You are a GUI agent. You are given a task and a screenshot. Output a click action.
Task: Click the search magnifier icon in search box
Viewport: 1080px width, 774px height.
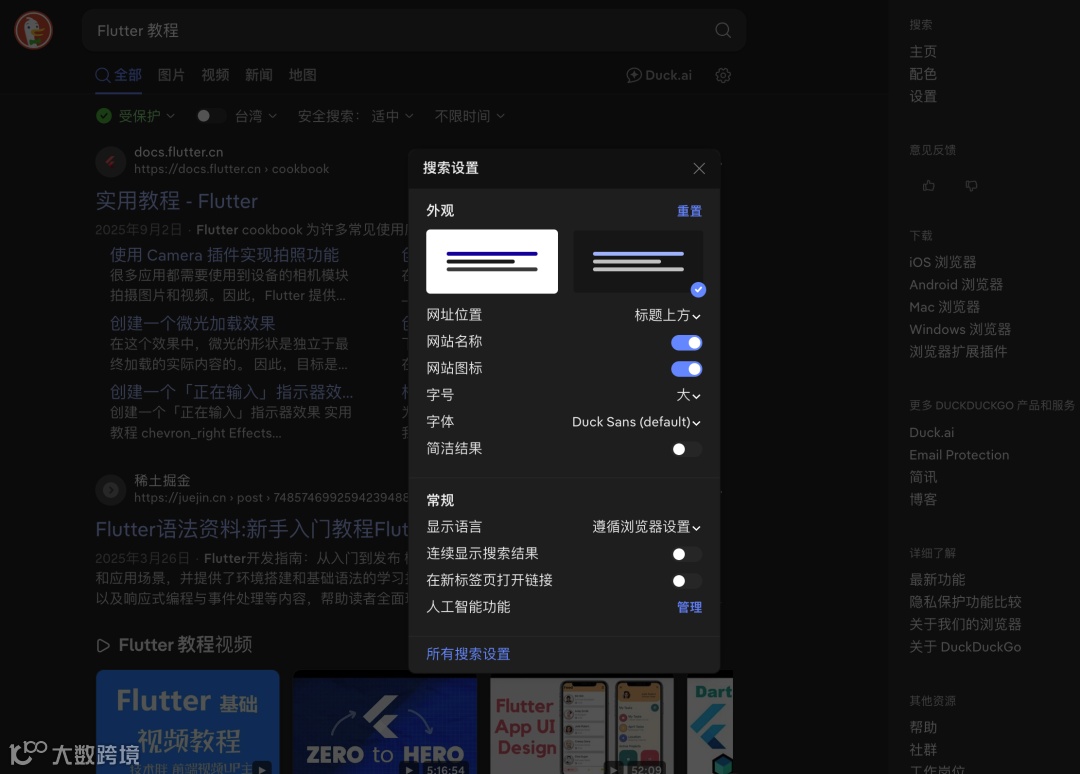coord(723,30)
